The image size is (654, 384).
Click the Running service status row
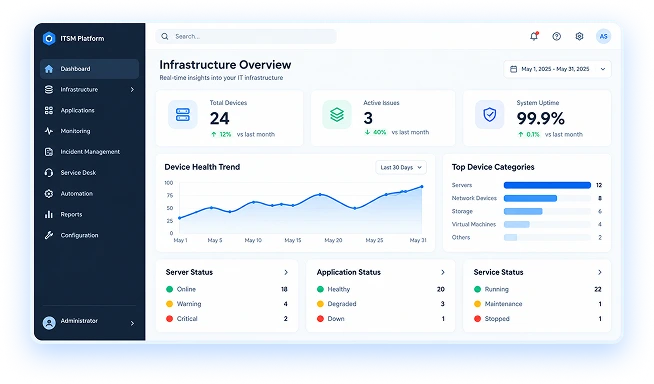(x=538, y=289)
